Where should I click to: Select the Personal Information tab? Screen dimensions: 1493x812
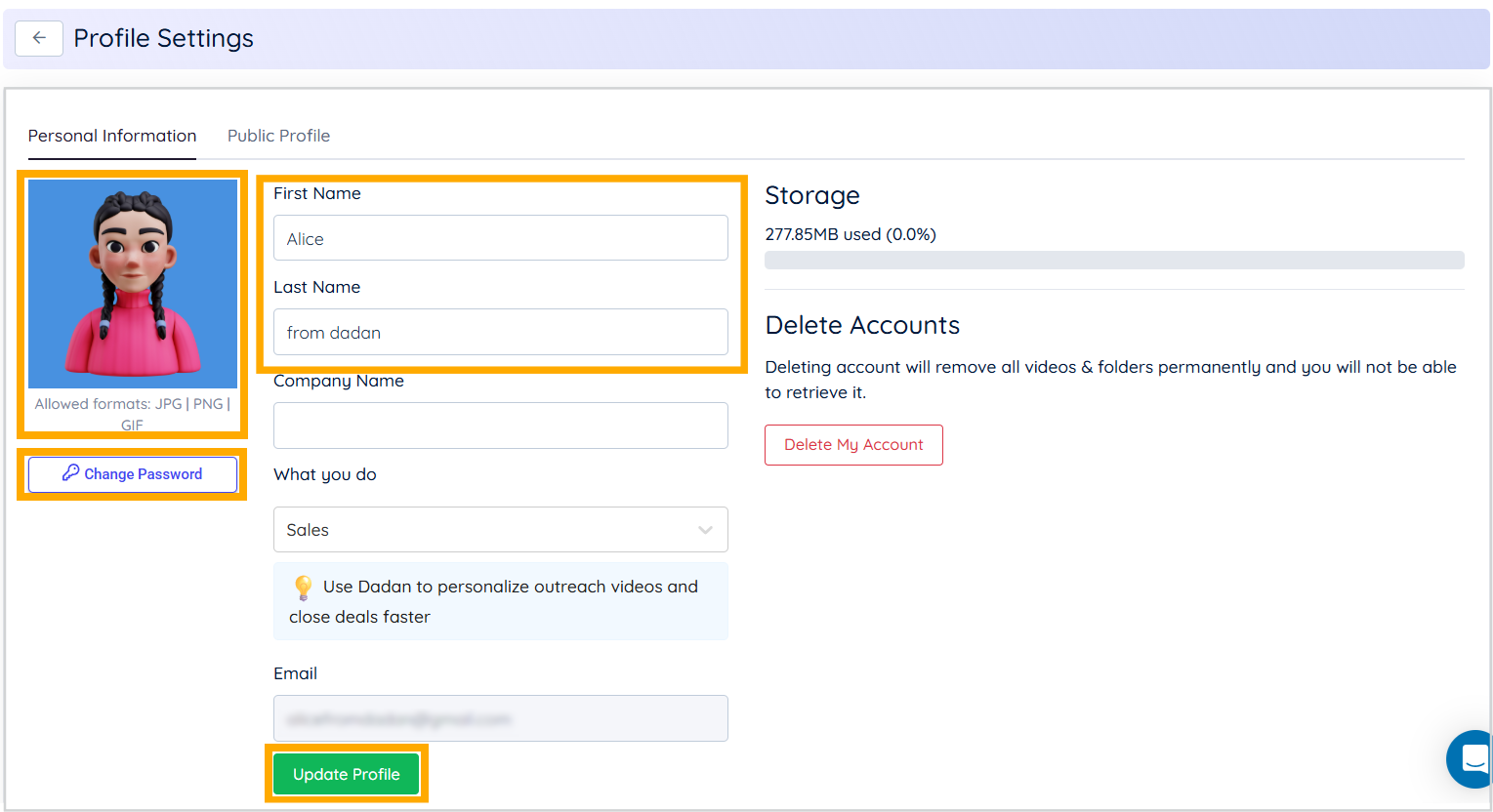111,135
